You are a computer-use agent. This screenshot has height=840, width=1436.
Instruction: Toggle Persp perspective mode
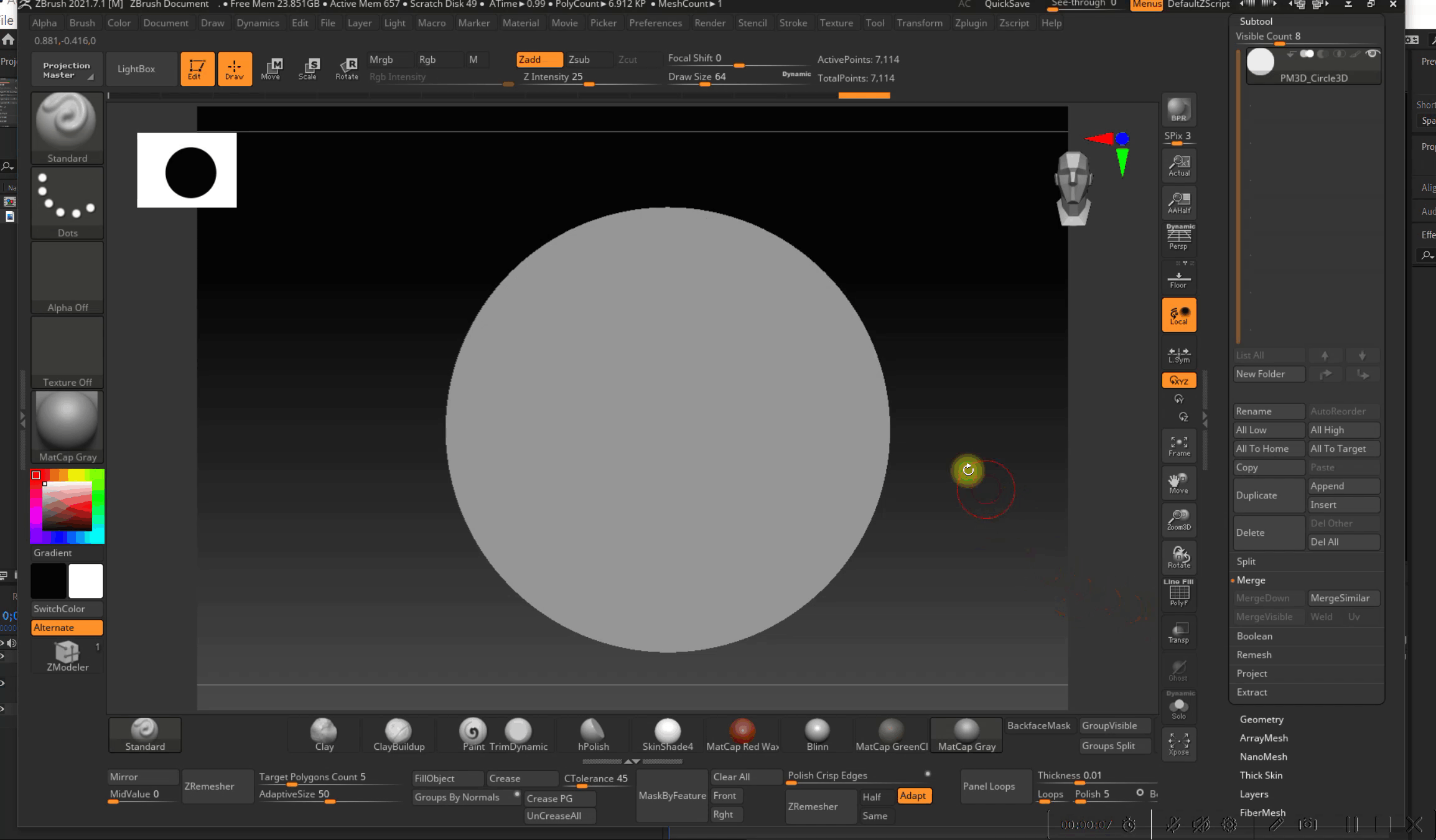pos(1178,238)
